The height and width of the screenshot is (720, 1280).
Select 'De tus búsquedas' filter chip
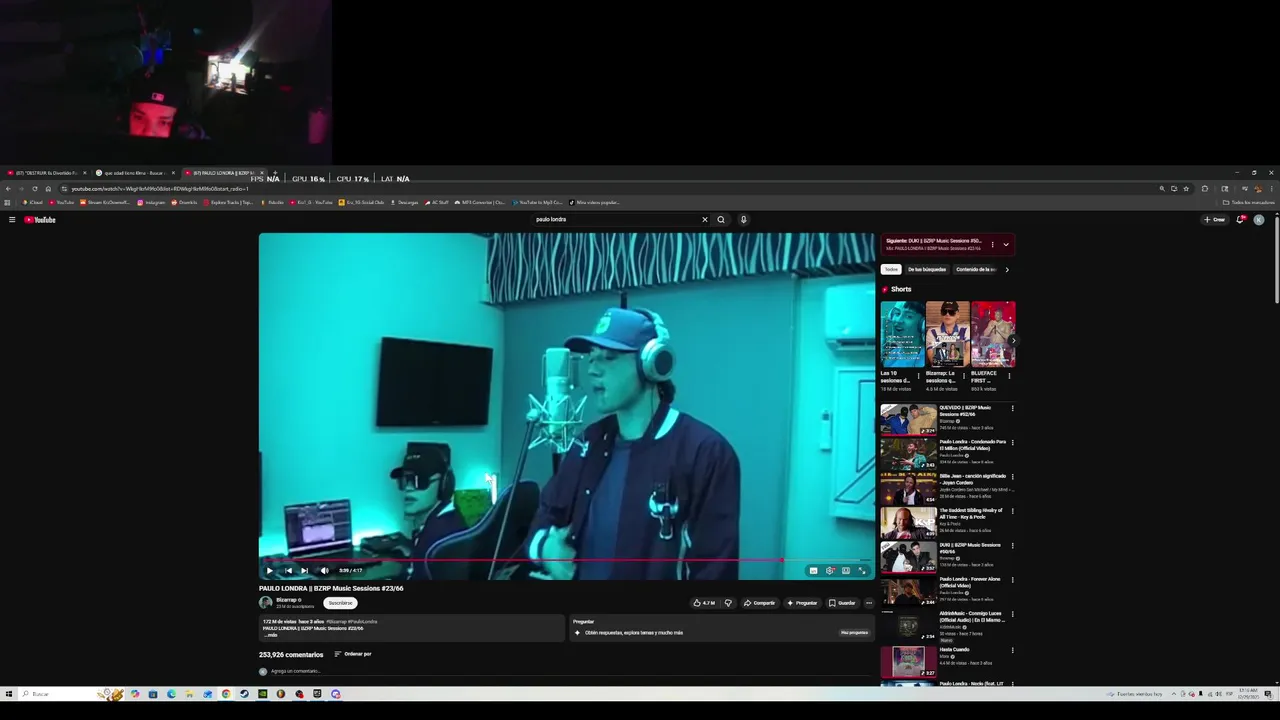927,269
